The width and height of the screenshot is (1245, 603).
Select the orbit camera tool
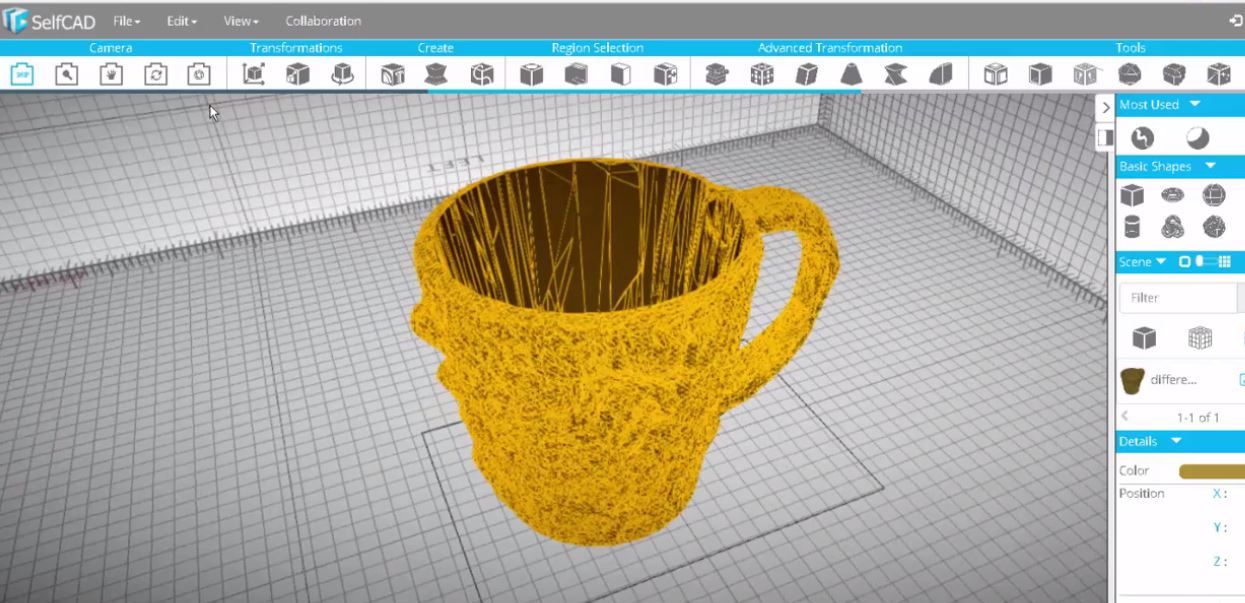coord(155,74)
